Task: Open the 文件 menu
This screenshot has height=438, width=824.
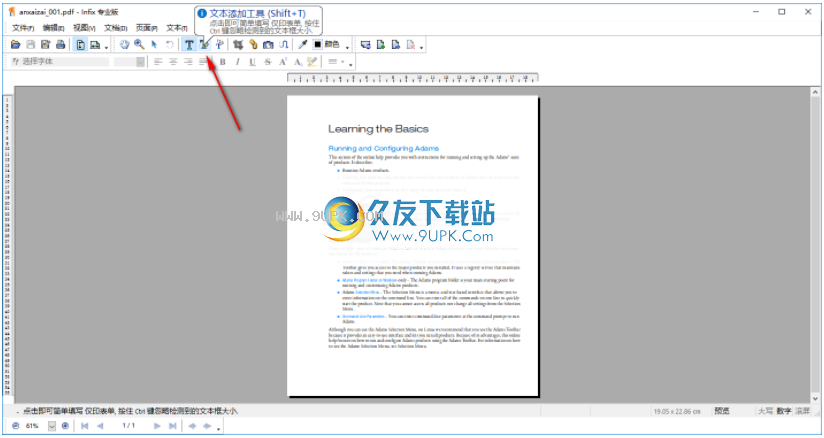Action: pyautogui.click(x=23, y=28)
